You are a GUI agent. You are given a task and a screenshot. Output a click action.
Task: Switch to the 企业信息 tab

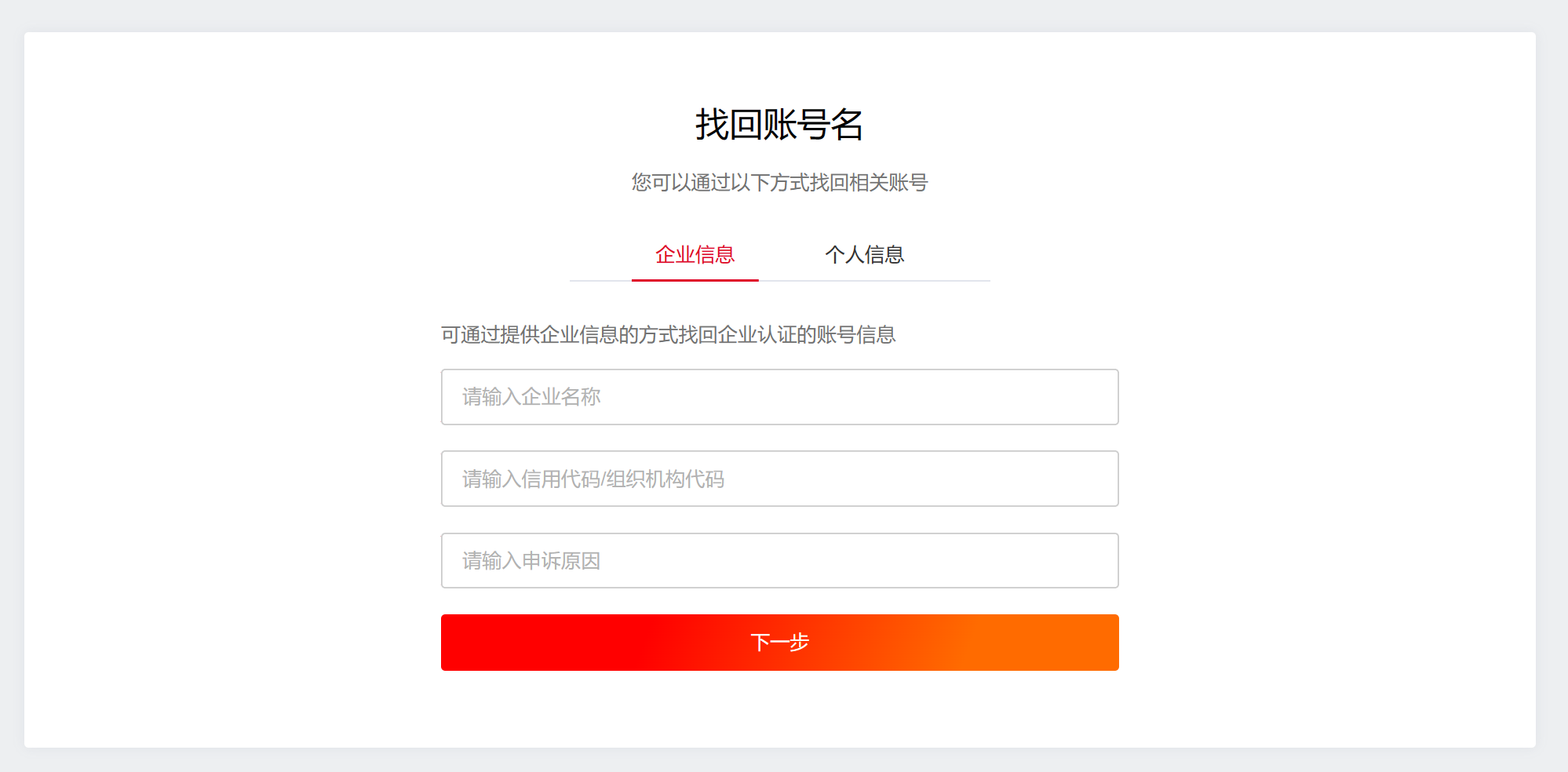coord(695,255)
